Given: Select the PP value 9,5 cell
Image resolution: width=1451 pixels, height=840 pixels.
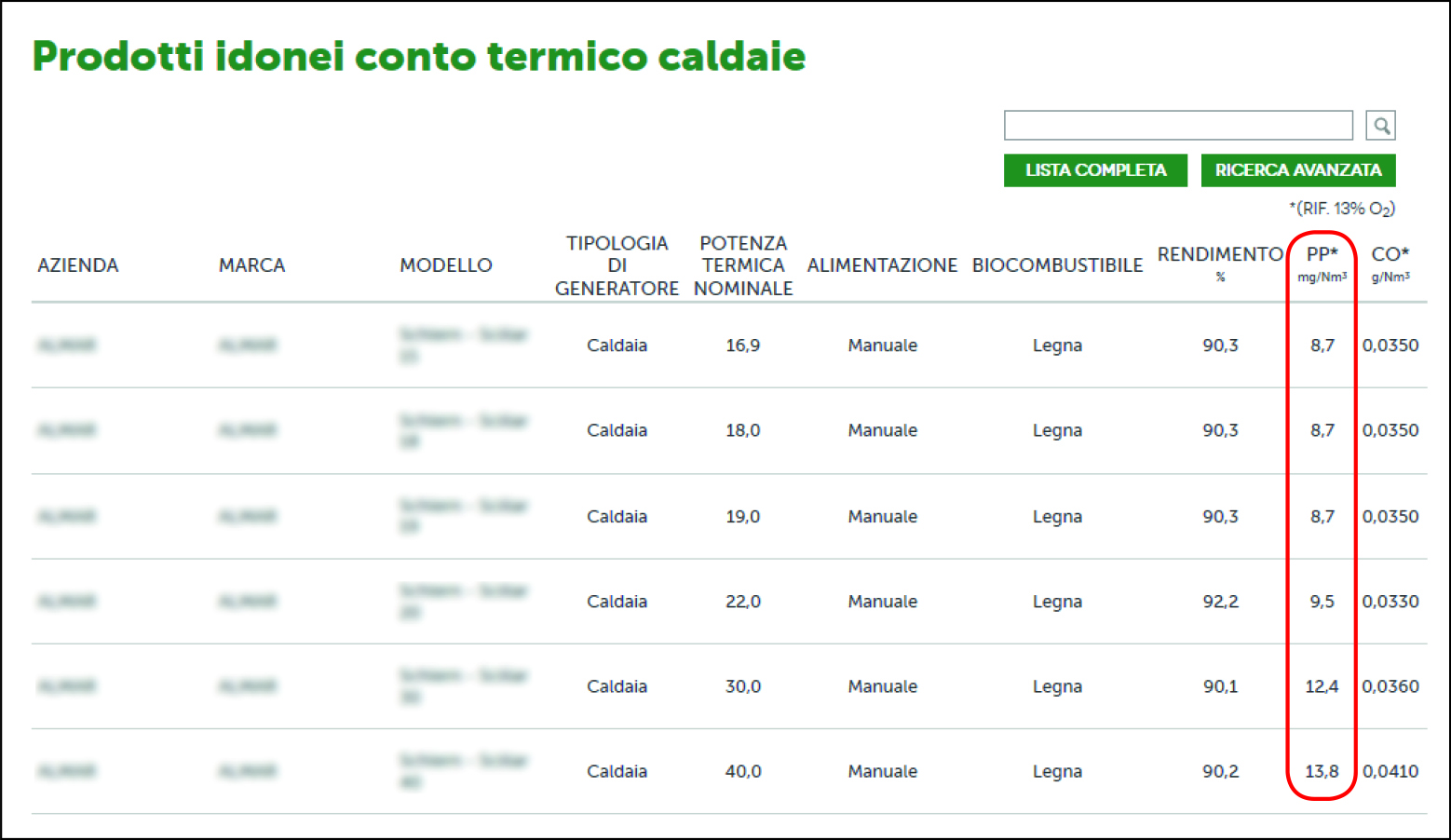Looking at the screenshot, I should click(x=1322, y=602).
